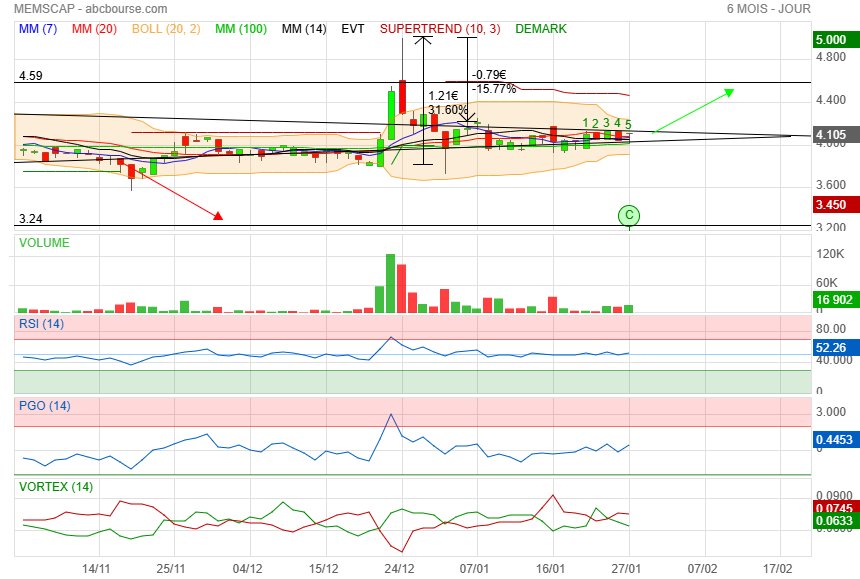Click the 16 902 volume value tag
Image resolution: width=860 pixels, height=579 pixels.
(x=834, y=299)
